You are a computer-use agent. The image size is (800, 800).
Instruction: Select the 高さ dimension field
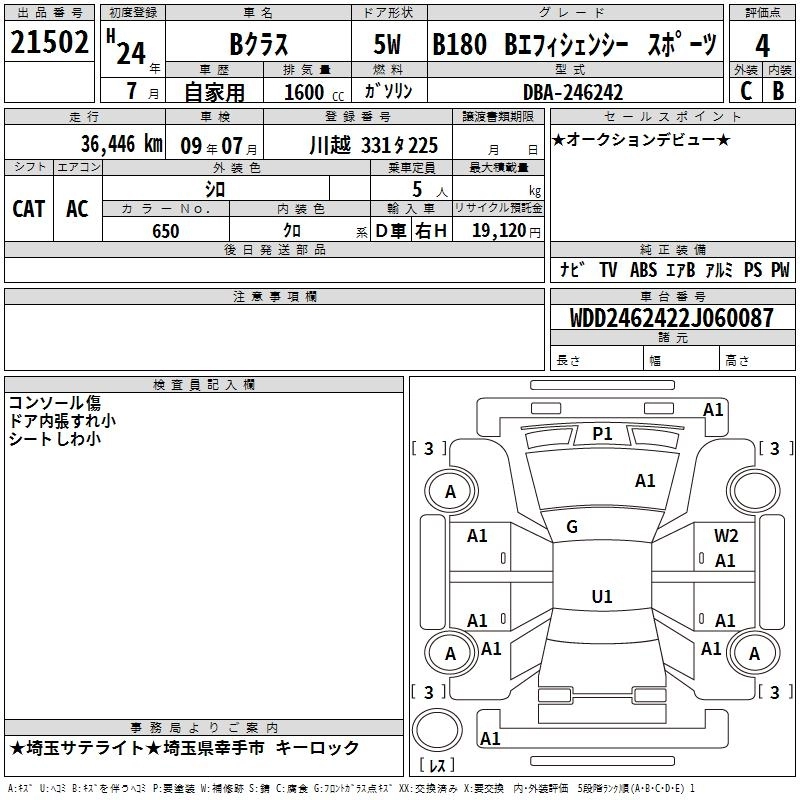[757, 358]
